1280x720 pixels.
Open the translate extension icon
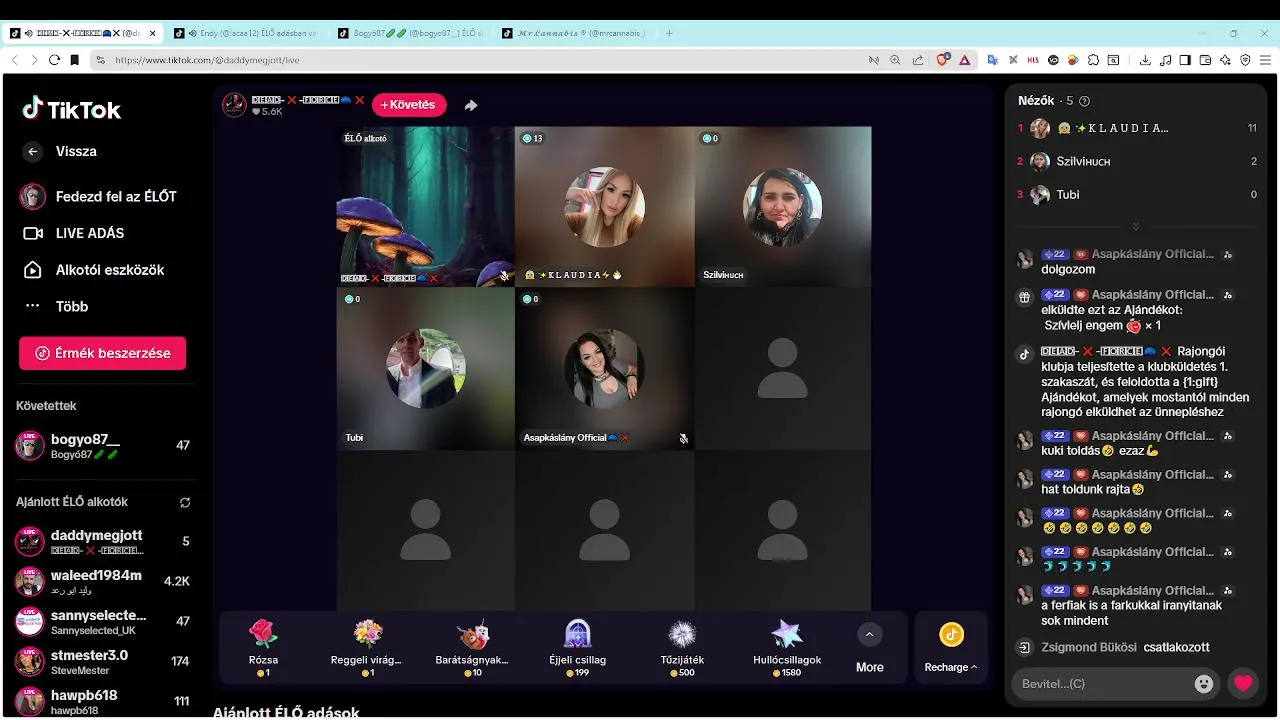point(993,60)
